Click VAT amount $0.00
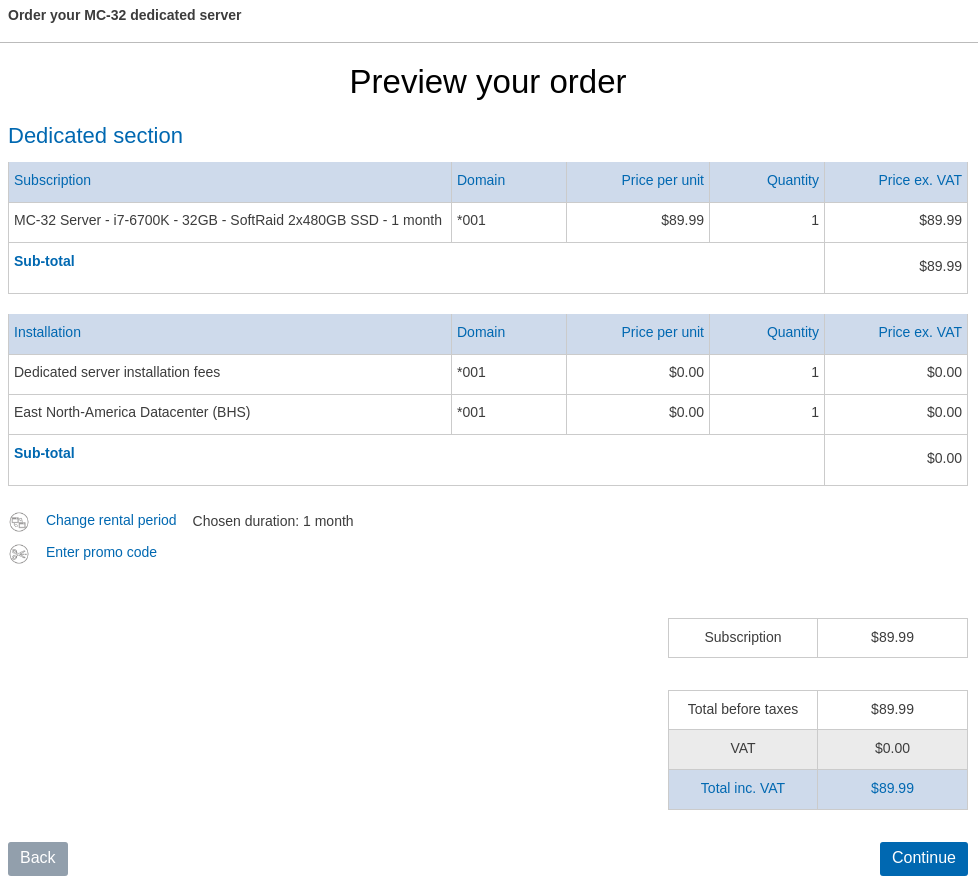 point(892,749)
